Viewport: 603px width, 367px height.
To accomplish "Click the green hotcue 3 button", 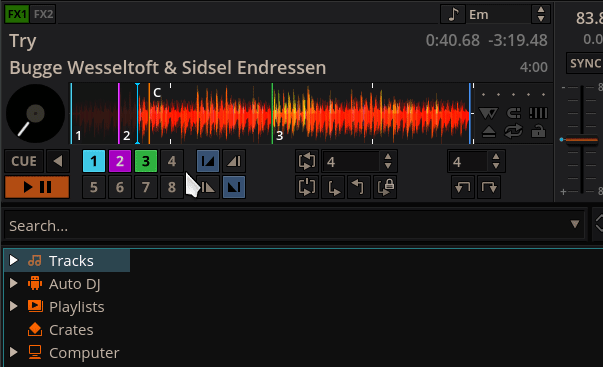I will pos(146,161).
